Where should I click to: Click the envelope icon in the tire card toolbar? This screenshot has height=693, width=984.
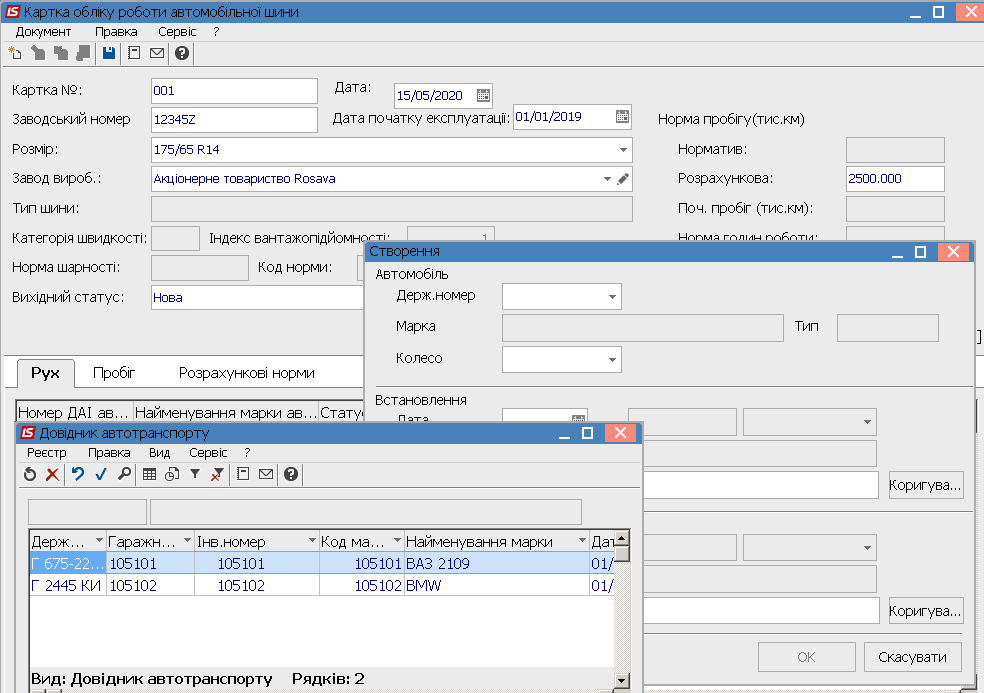point(157,53)
